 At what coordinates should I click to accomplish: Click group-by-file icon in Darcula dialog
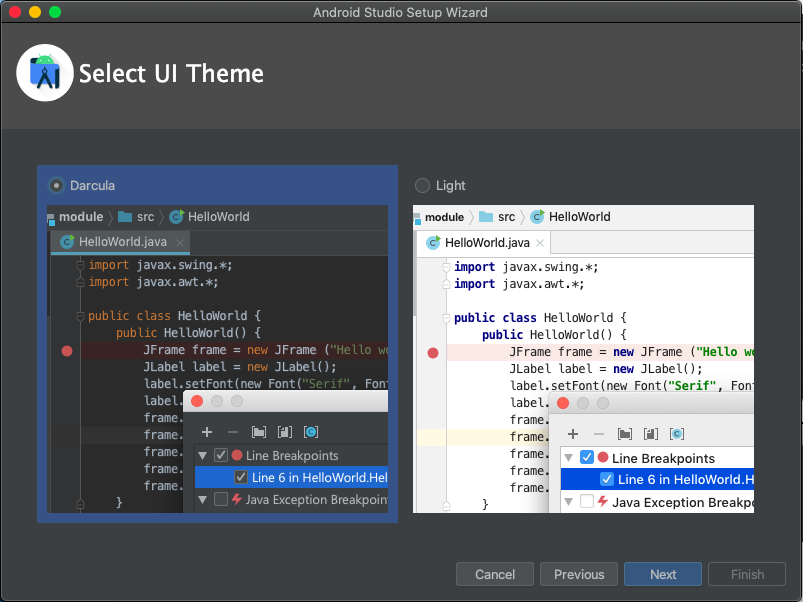[285, 432]
